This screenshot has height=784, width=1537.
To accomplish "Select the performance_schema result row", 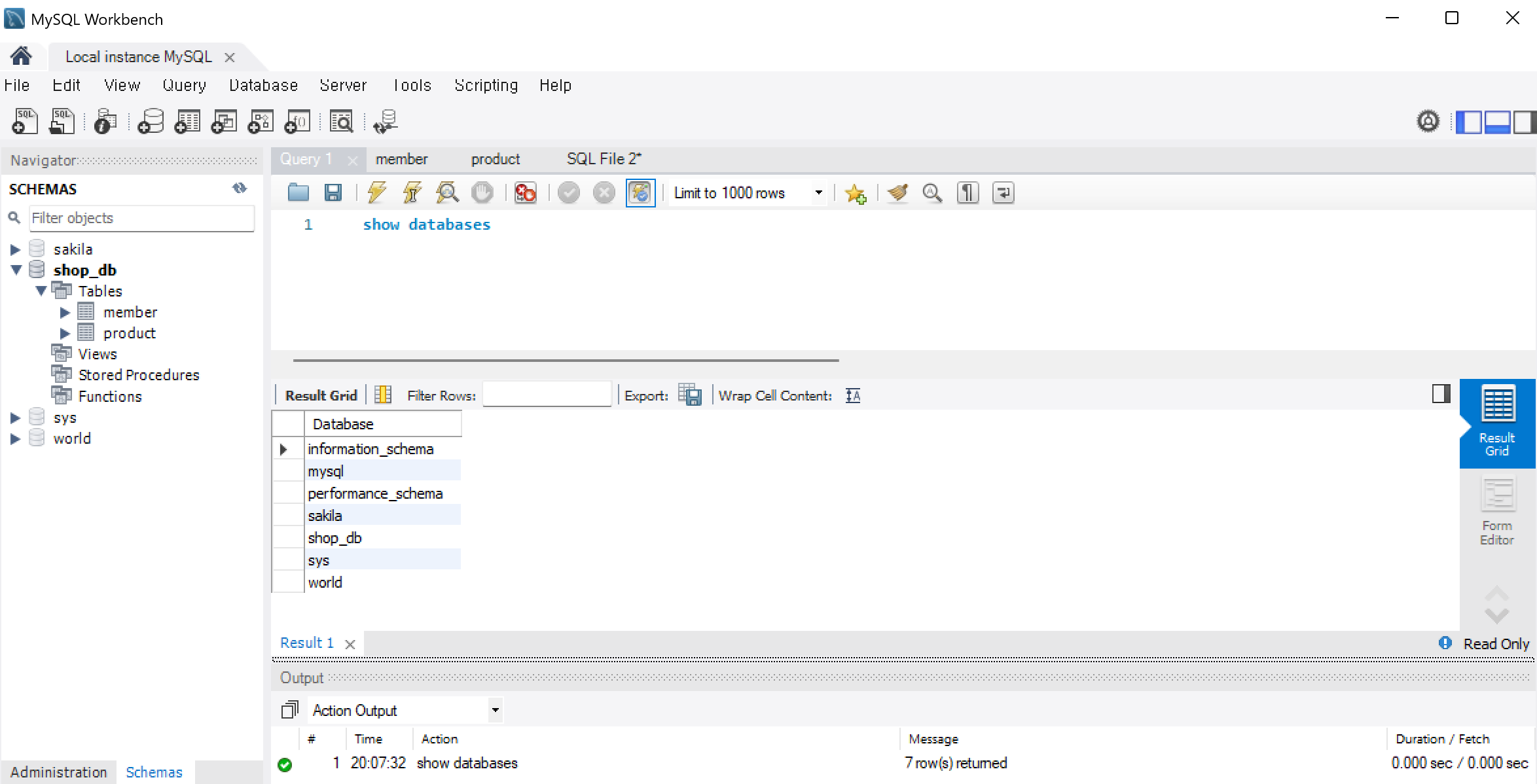I will pyautogui.click(x=383, y=493).
